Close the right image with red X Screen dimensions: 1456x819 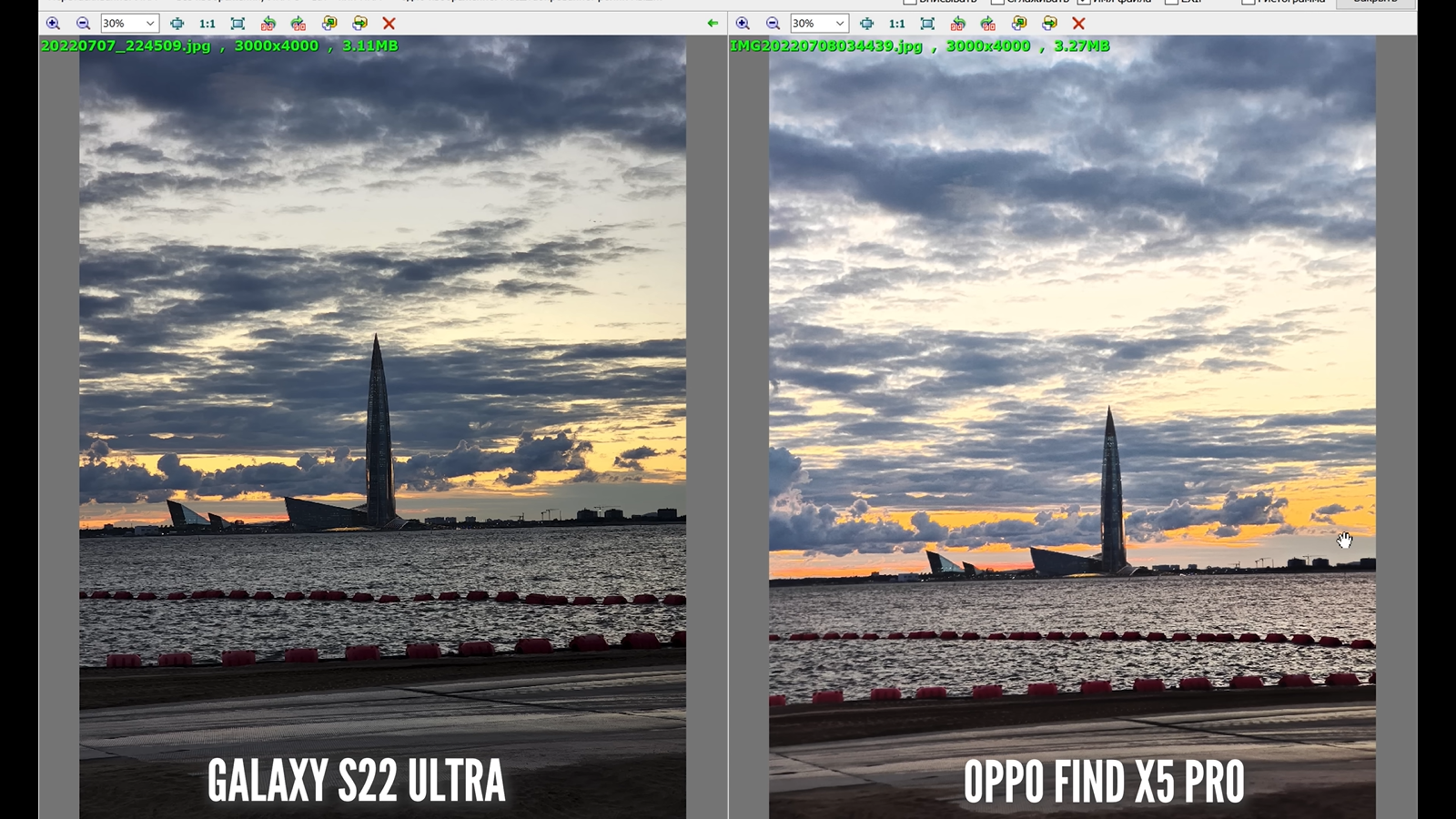coord(1079,24)
